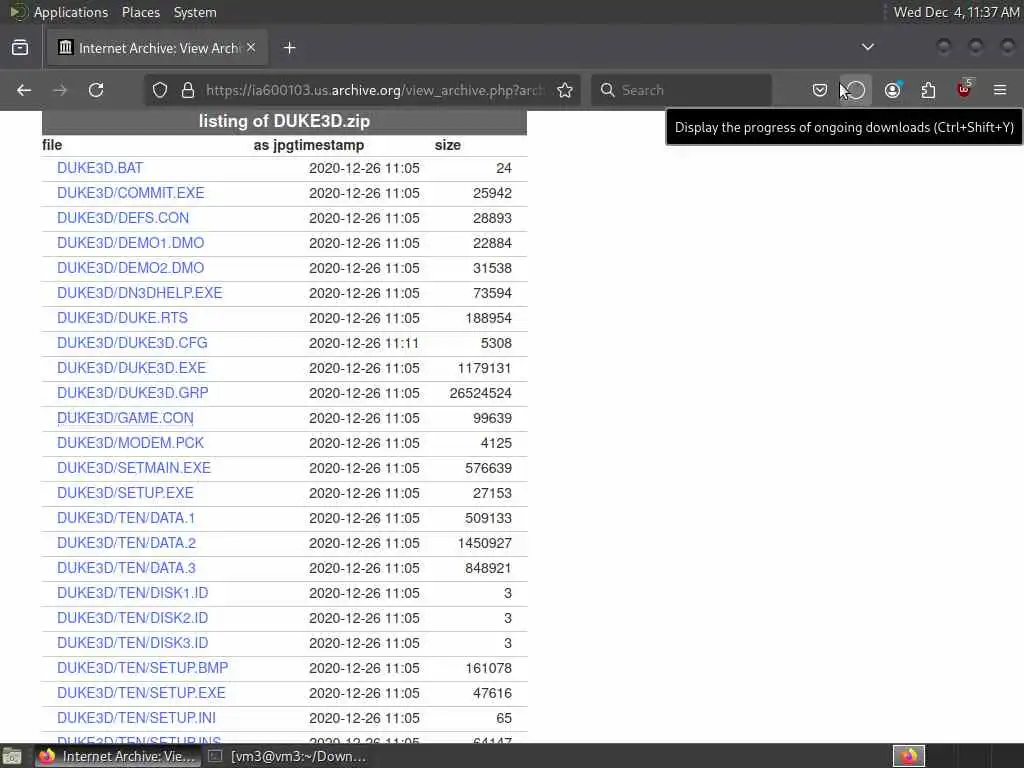Switch to Internet Archive taskbar window button
Screen dimensions: 1024x768
point(116,756)
